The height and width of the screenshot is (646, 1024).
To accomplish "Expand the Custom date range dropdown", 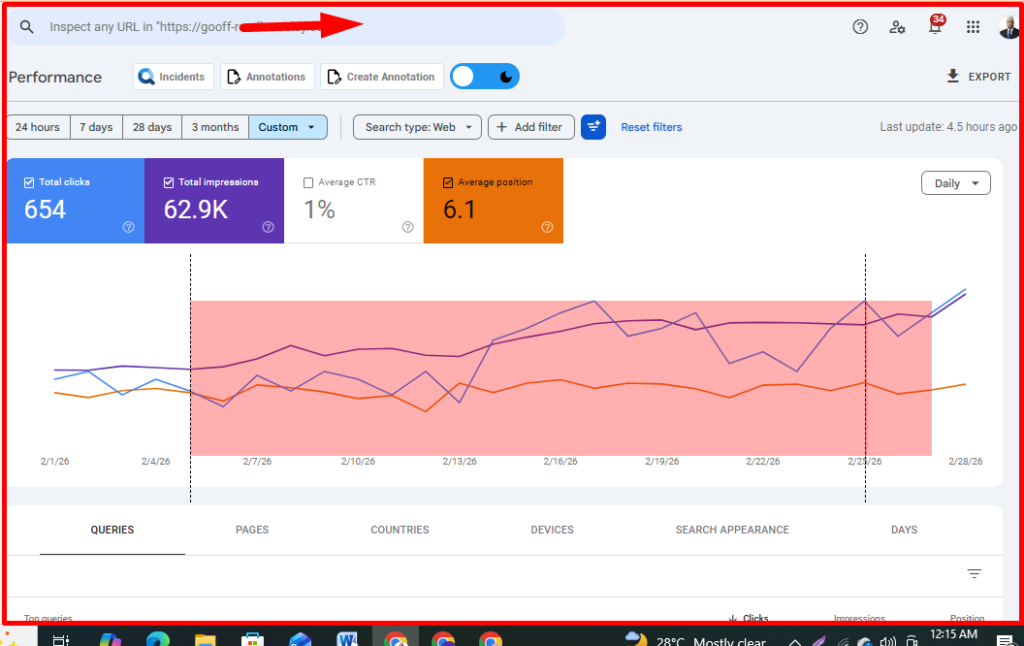I will coord(288,127).
